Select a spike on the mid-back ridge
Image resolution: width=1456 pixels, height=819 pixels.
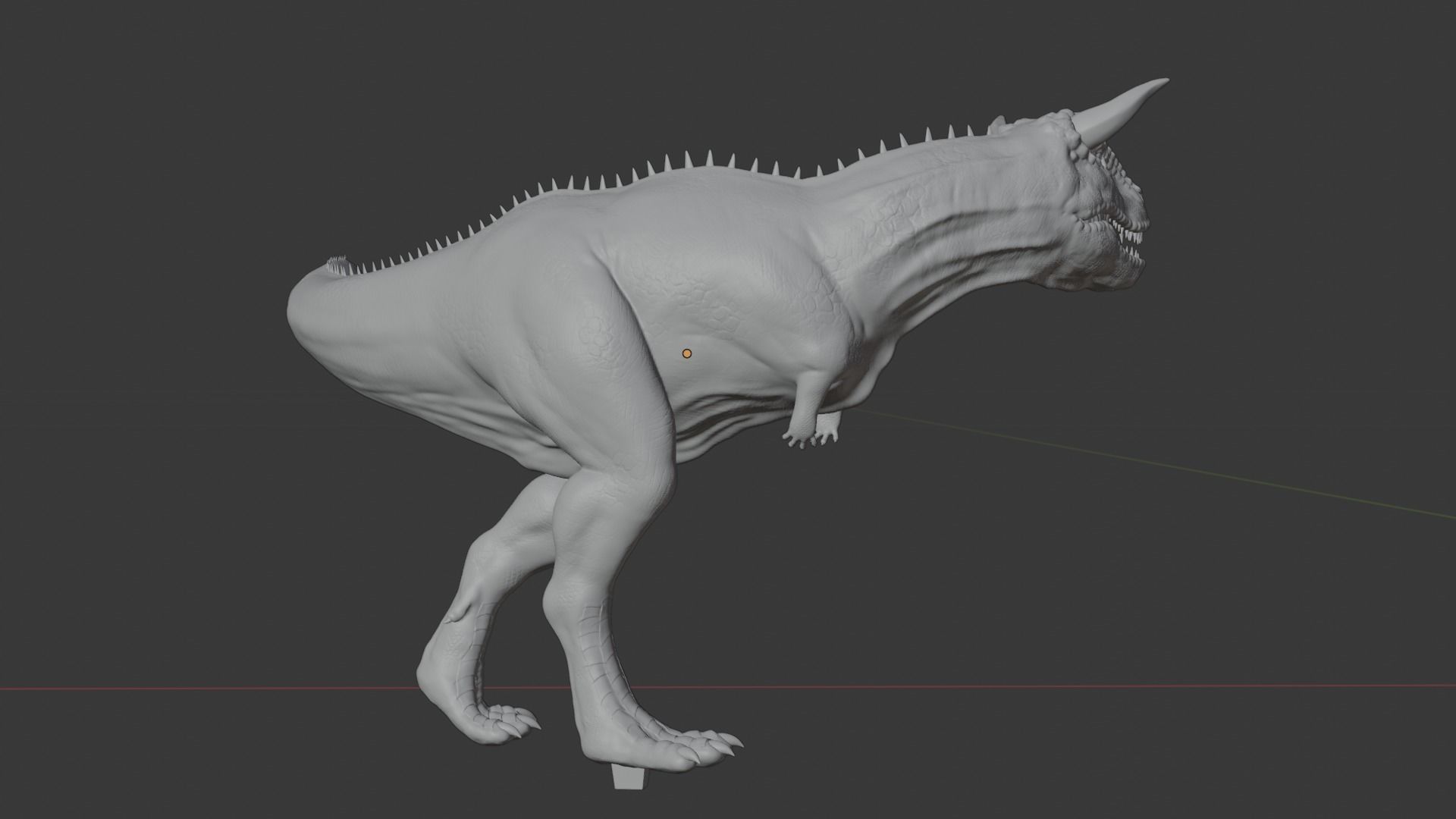click(x=710, y=159)
